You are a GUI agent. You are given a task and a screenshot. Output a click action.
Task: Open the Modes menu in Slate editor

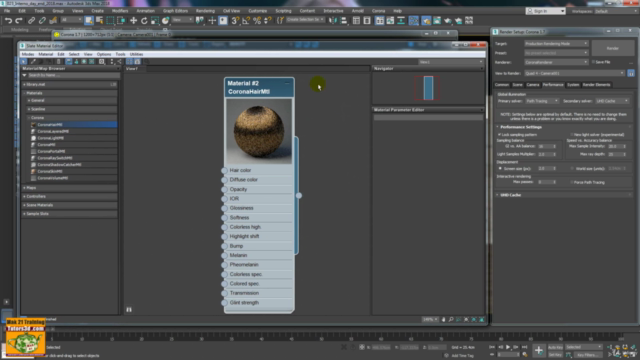point(28,54)
